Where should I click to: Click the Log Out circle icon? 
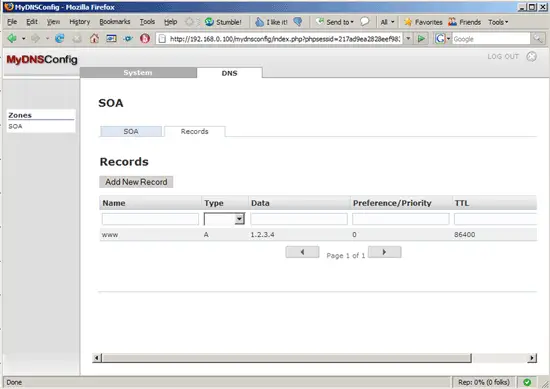[x=531, y=56]
